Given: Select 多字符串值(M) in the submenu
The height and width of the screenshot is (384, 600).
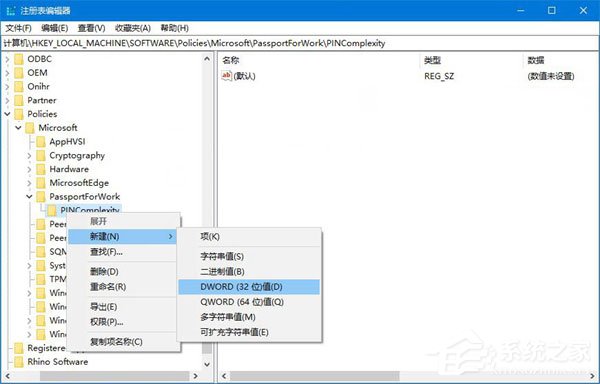Looking at the screenshot, I should (x=249, y=317).
